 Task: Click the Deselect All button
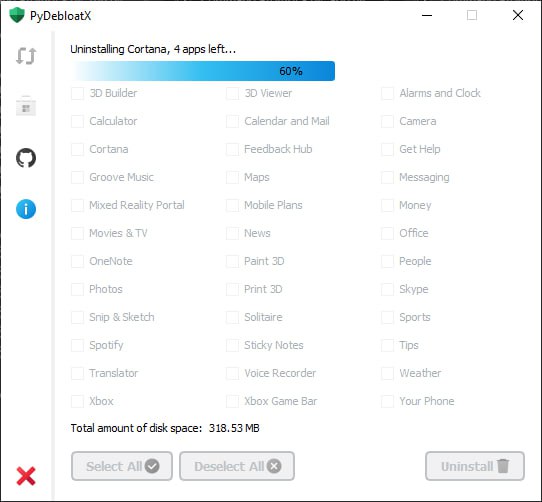point(237,466)
